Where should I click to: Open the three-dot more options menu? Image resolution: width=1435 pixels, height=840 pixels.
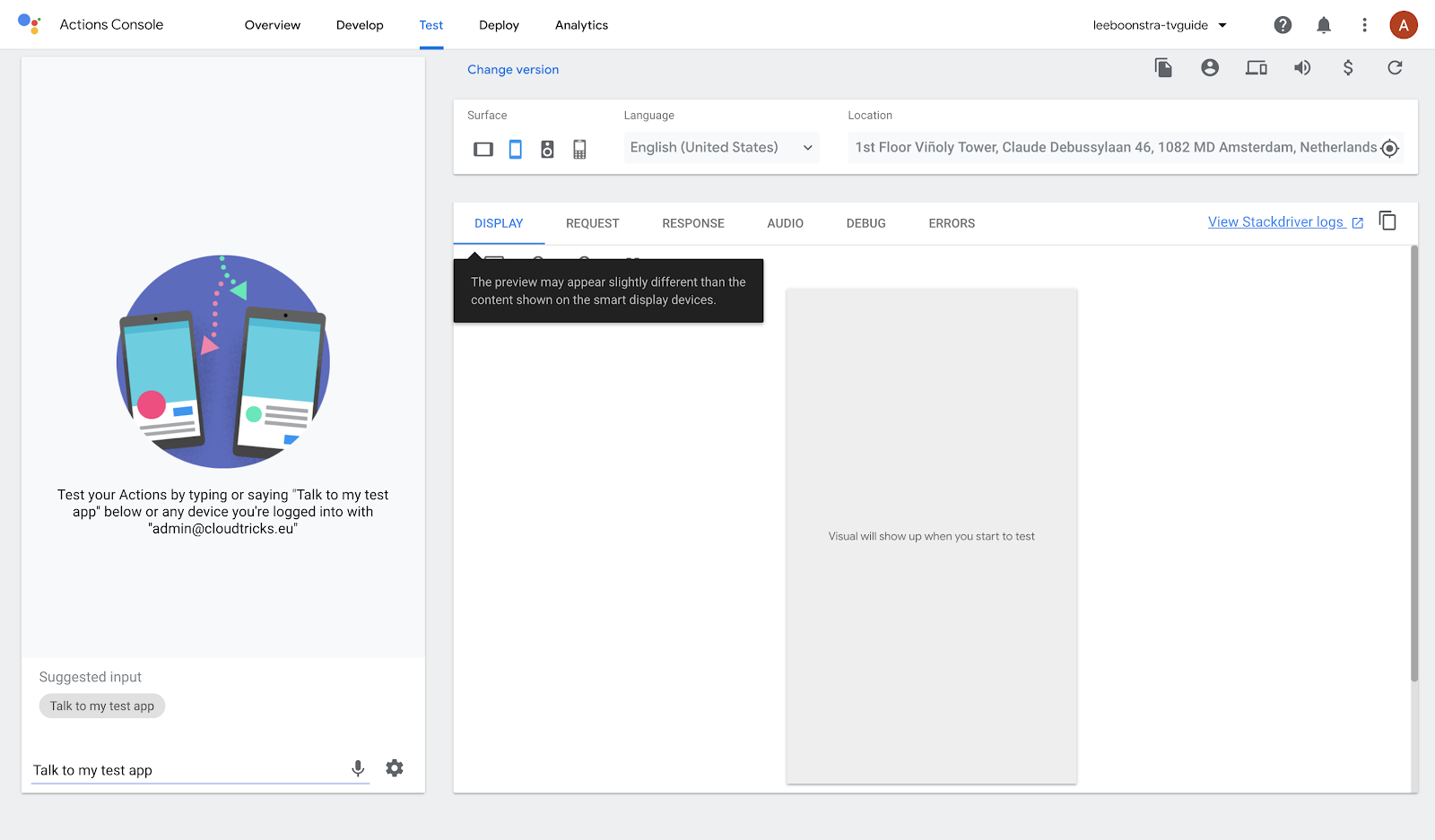tap(1364, 25)
